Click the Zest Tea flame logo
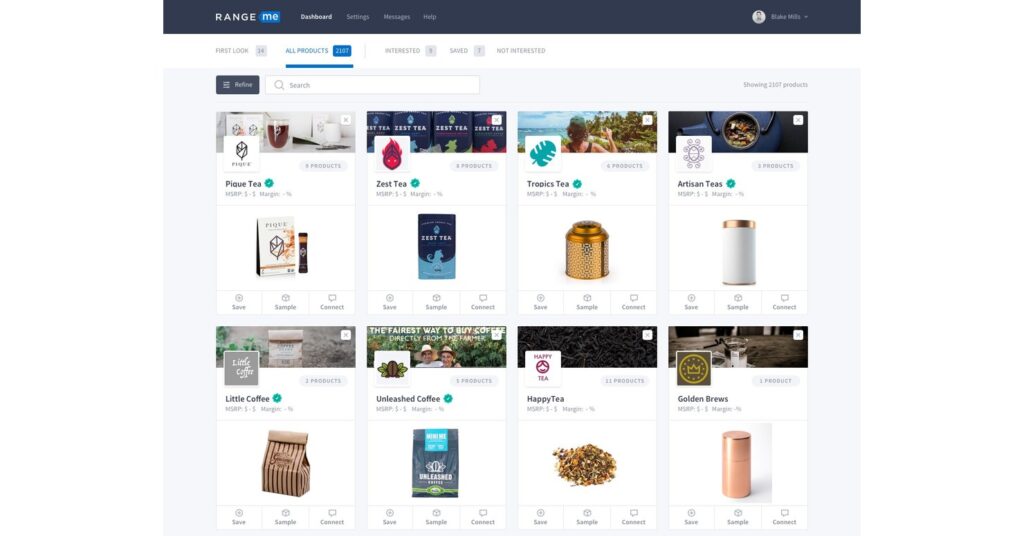The image size is (1024, 536). [392, 154]
